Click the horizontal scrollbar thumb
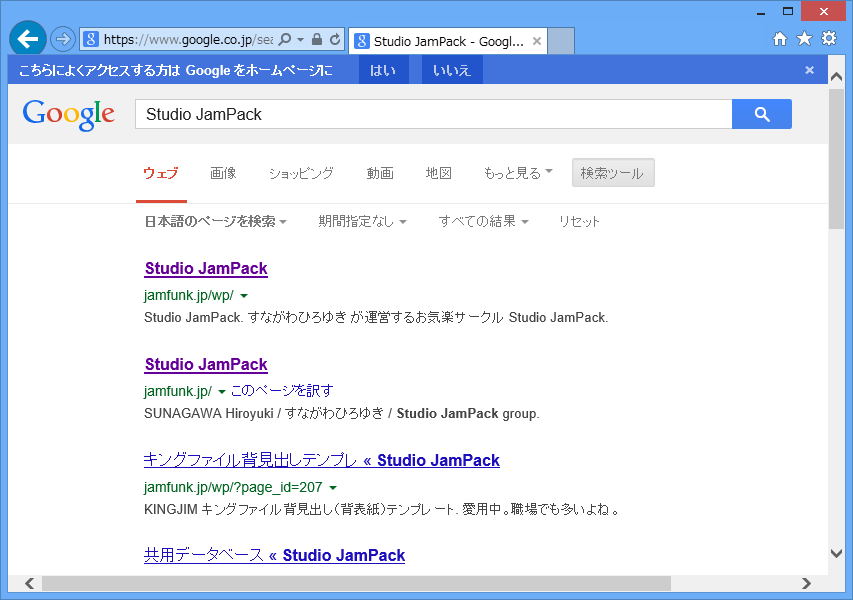The height and width of the screenshot is (600, 853). 356,583
